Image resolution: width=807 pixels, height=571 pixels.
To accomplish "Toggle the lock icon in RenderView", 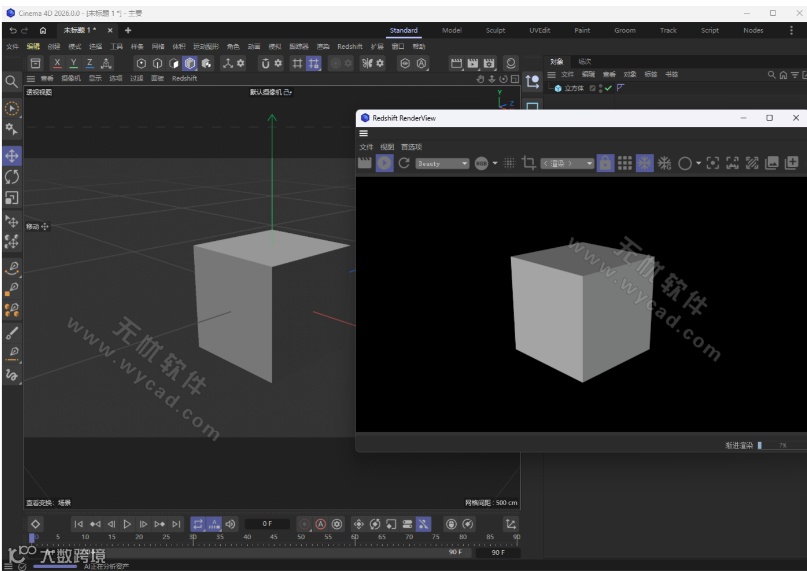I will click(605, 163).
